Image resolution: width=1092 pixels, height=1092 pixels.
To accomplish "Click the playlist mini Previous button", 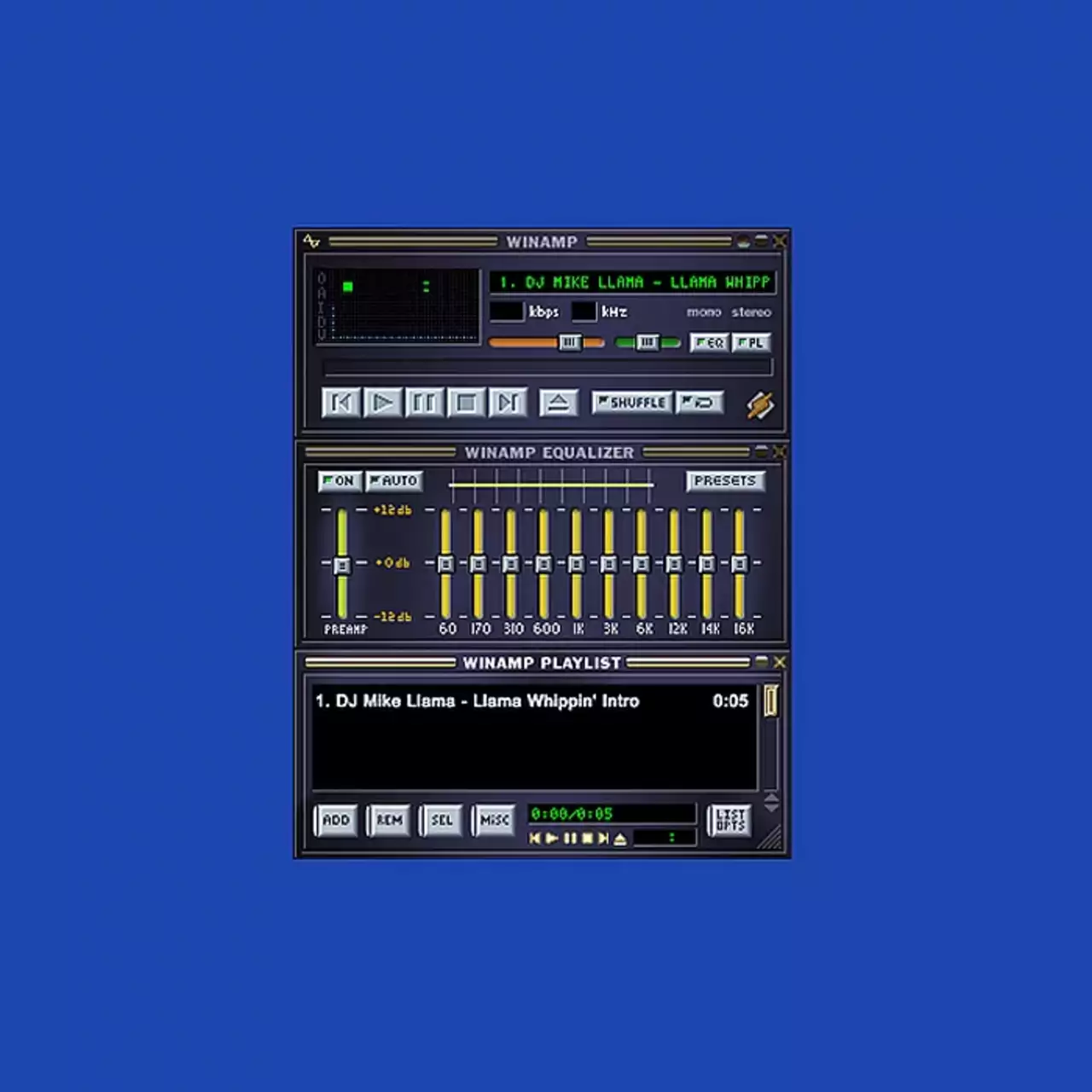I will 535,839.
